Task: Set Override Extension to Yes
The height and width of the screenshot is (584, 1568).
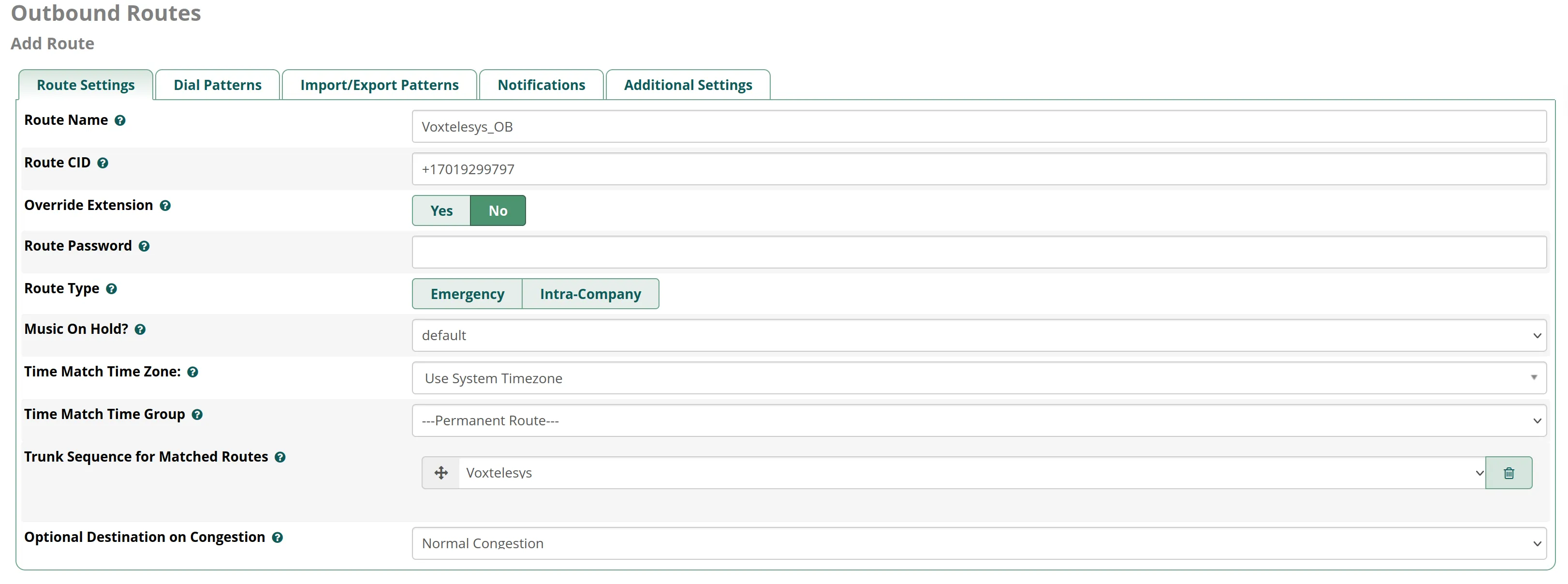Action: coord(440,210)
